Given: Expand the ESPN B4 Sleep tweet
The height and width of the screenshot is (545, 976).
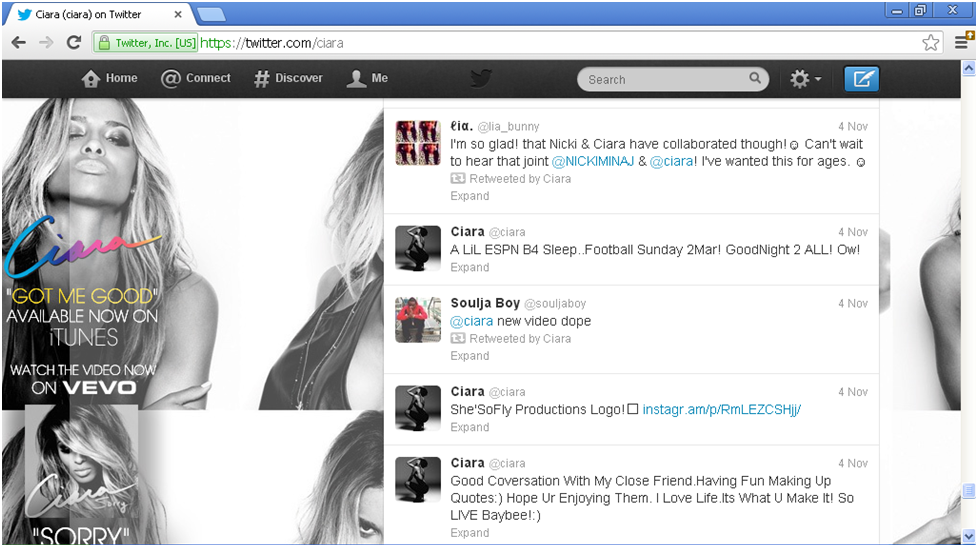Looking at the screenshot, I should coord(470,268).
